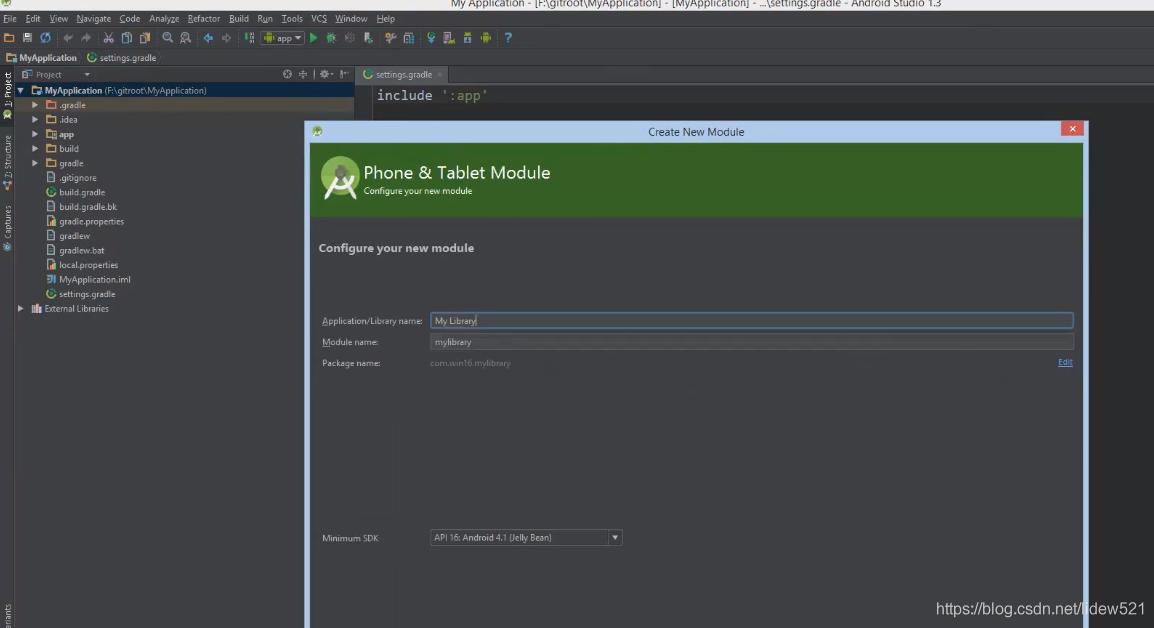Image resolution: width=1154 pixels, height=628 pixels.
Task: Click Edit next to Package name
Action: point(1064,362)
